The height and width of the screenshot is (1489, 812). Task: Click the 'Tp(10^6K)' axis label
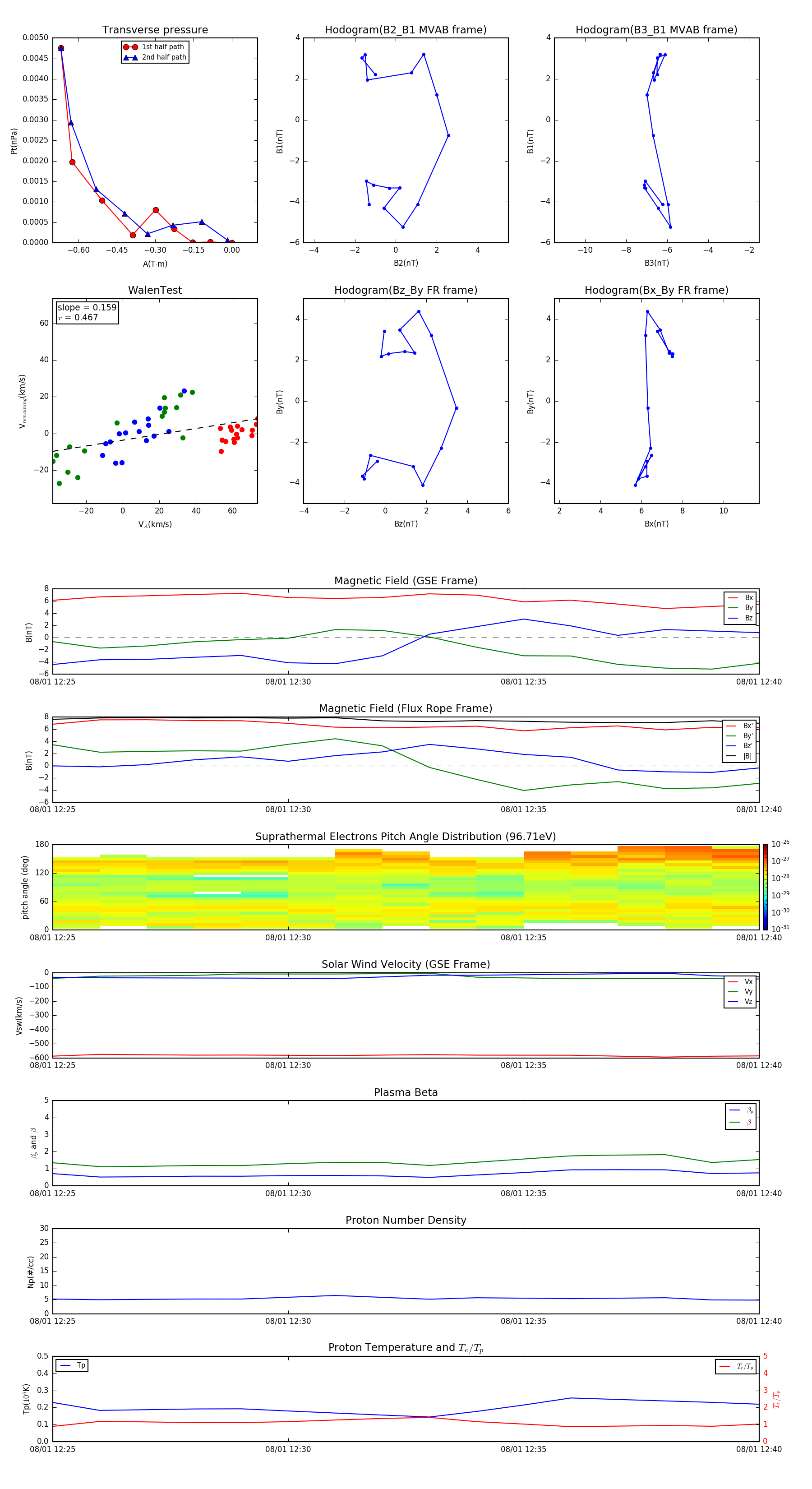(x=27, y=1399)
